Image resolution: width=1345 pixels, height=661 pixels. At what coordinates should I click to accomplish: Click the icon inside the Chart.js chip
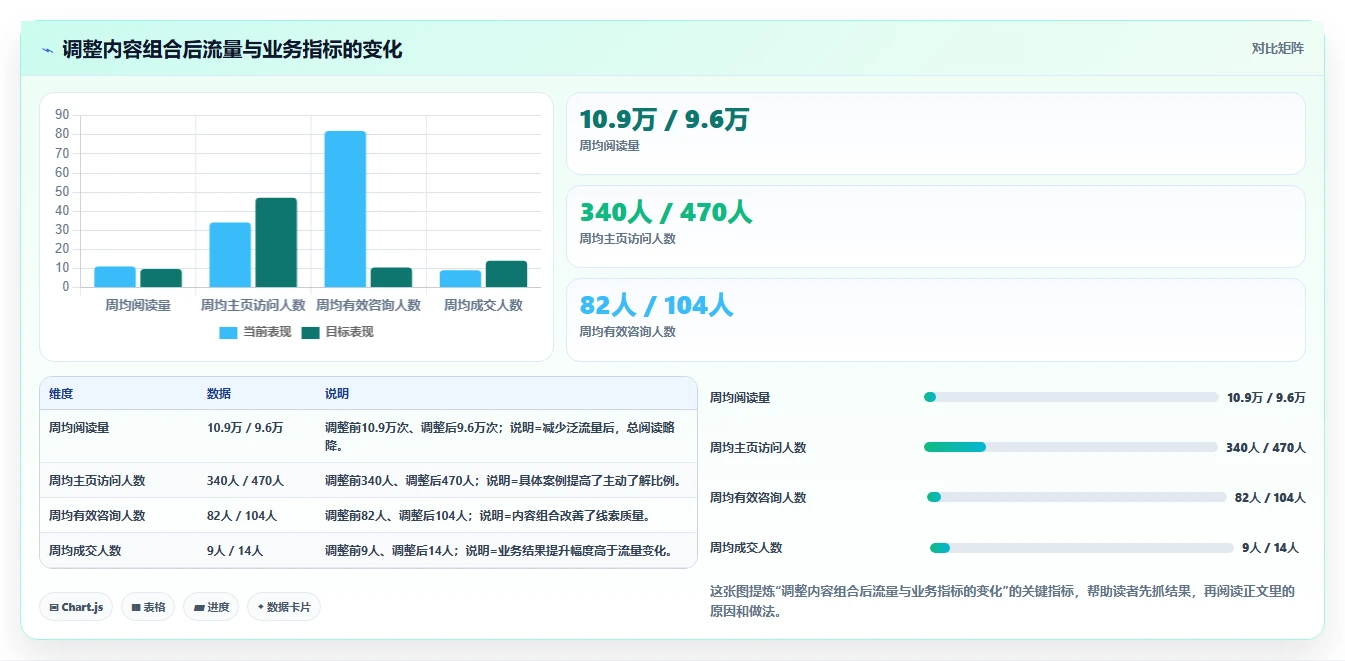click(54, 607)
